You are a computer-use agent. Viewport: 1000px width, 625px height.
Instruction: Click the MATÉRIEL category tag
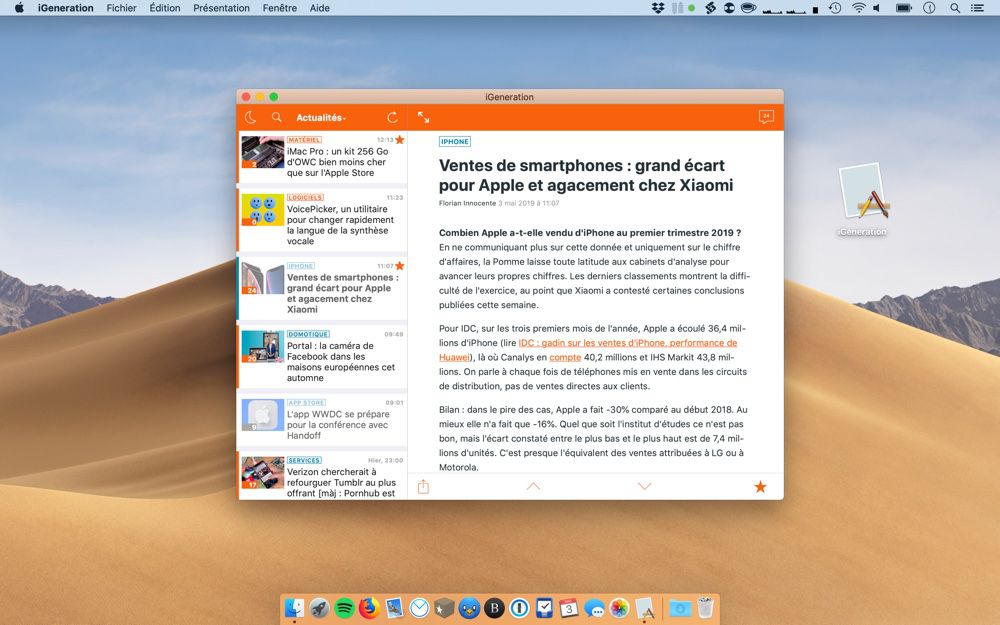click(304, 140)
